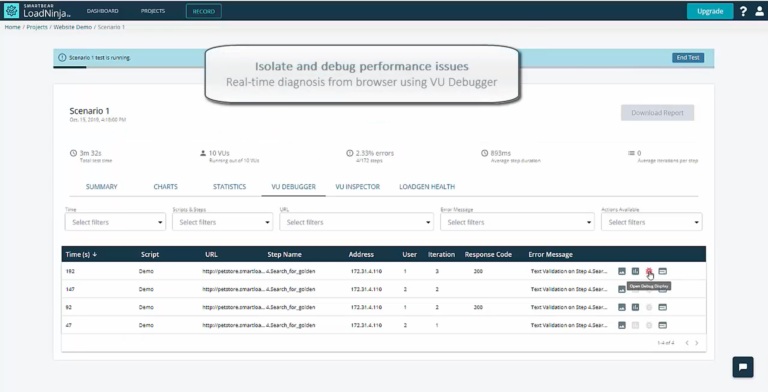Click the Step Name column header
768x392 pixels.
tap(285, 254)
